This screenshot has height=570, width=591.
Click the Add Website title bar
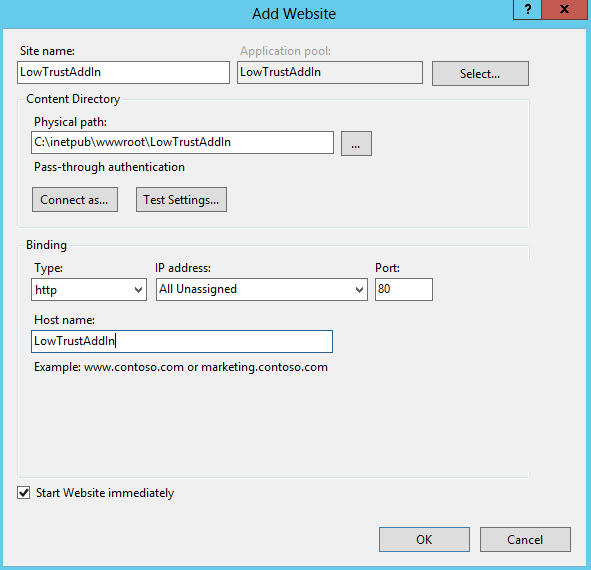tap(294, 14)
